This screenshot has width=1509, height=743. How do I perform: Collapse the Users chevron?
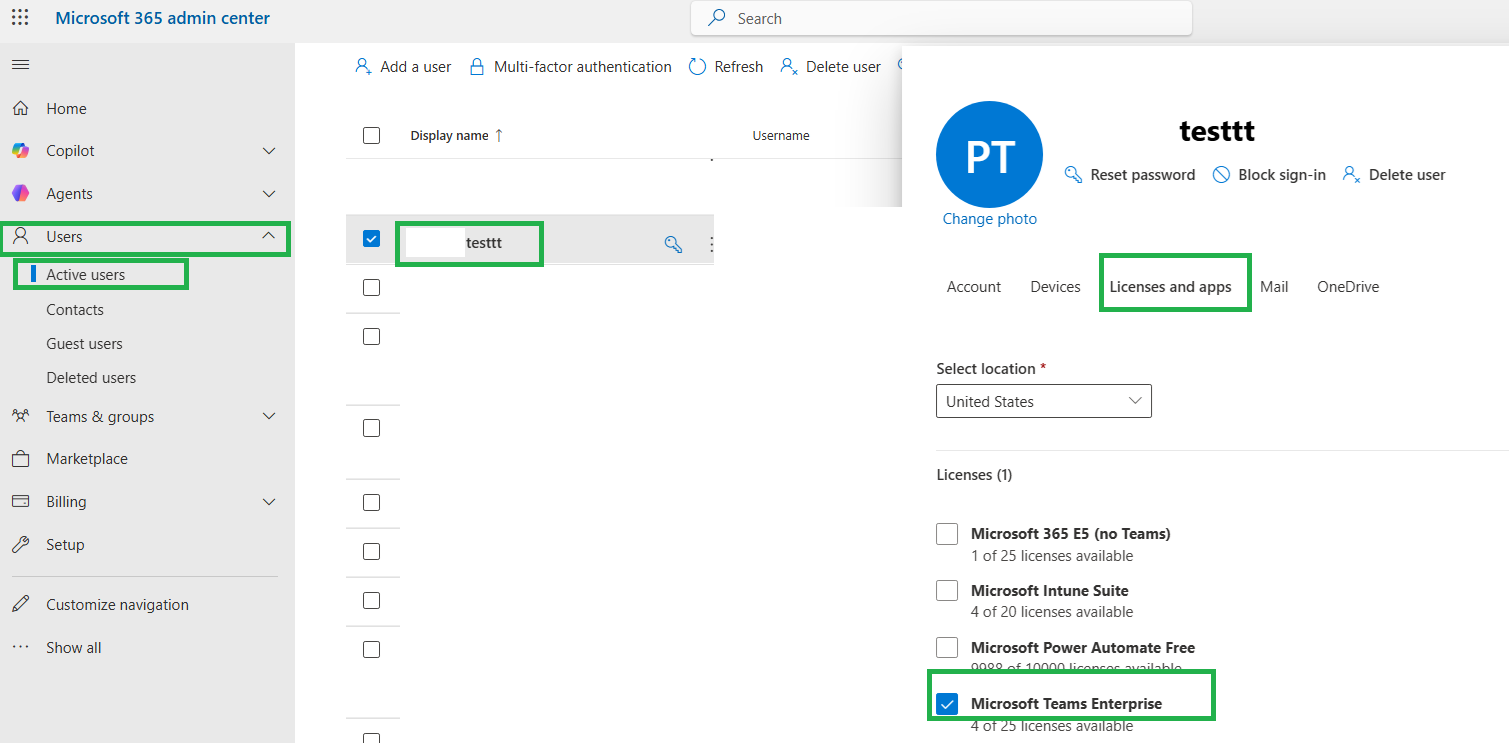point(268,236)
